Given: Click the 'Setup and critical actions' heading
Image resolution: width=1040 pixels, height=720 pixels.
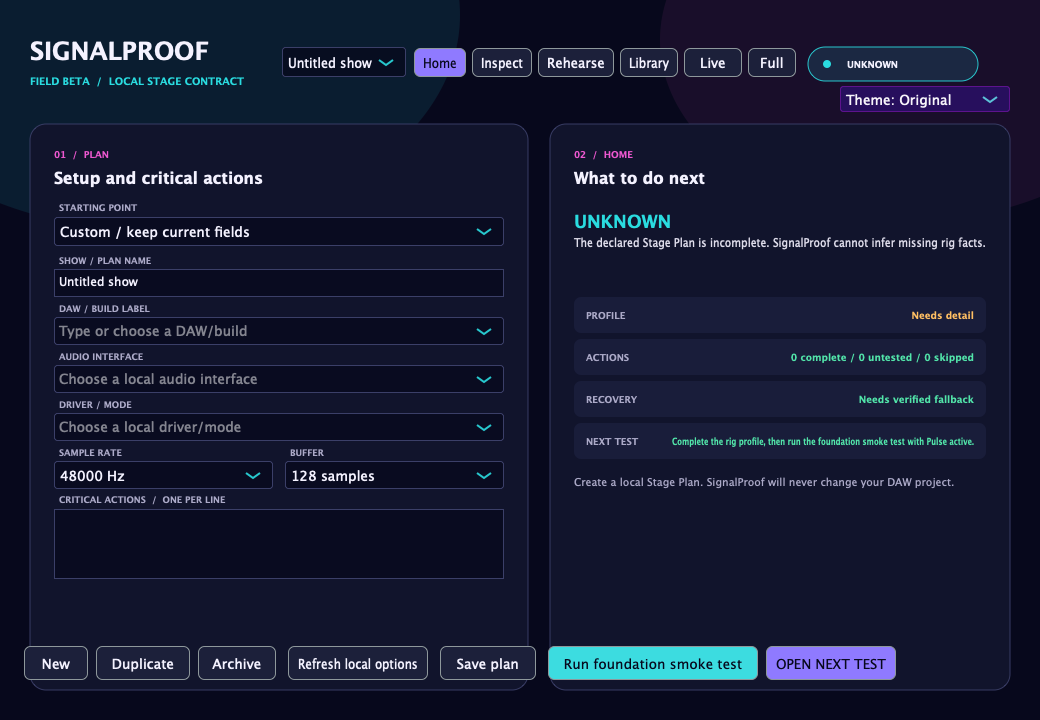Looking at the screenshot, I should coord(158,178).
